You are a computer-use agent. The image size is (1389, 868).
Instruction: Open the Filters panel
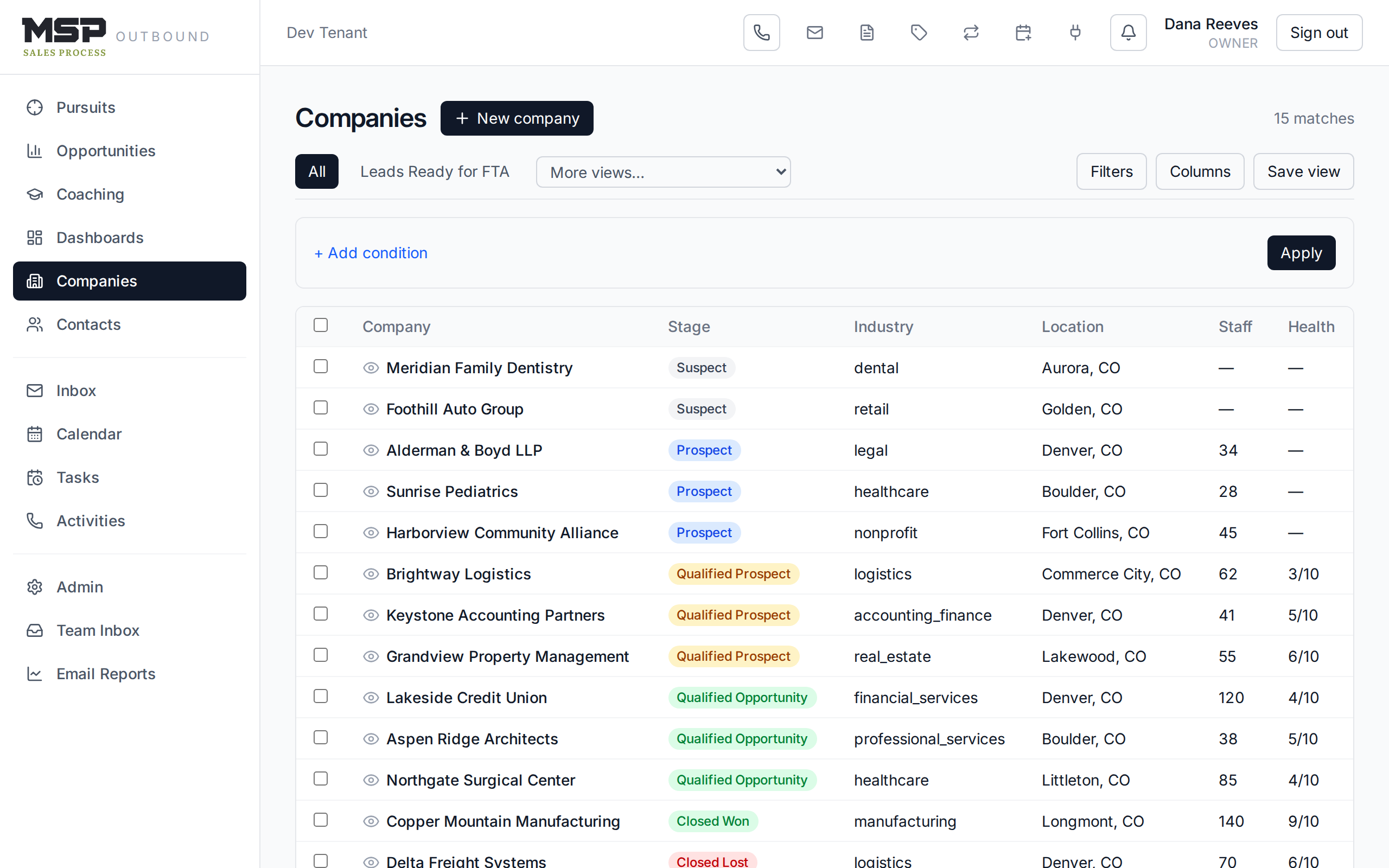pos(1111,171)
